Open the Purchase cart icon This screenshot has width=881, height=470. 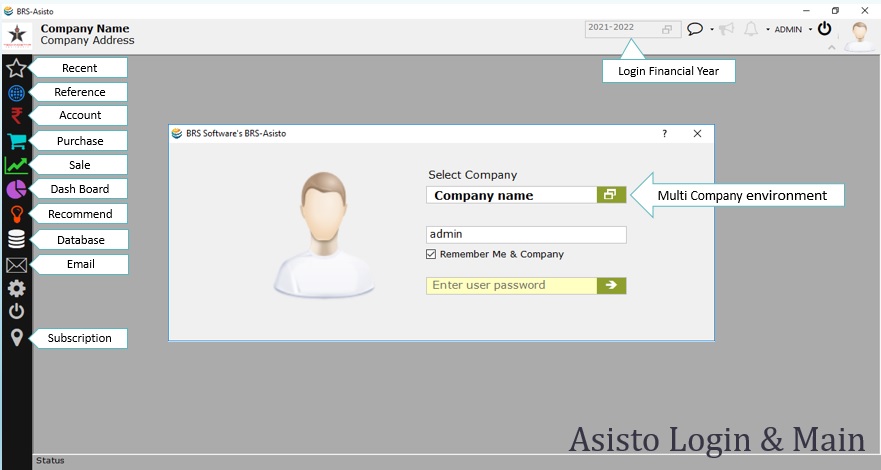17,142
